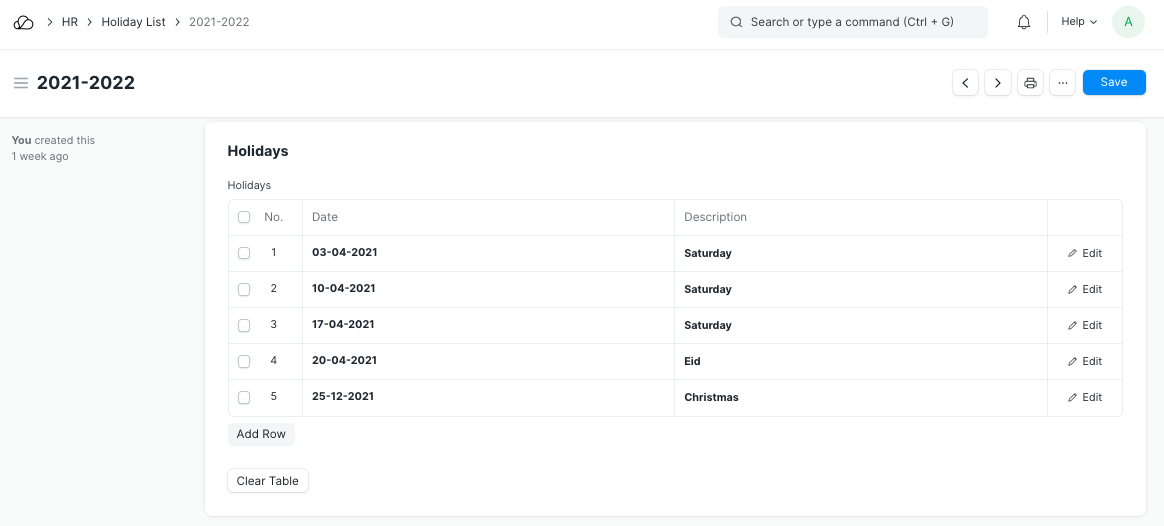Click the Clear Table button

[x=267, y=481]
